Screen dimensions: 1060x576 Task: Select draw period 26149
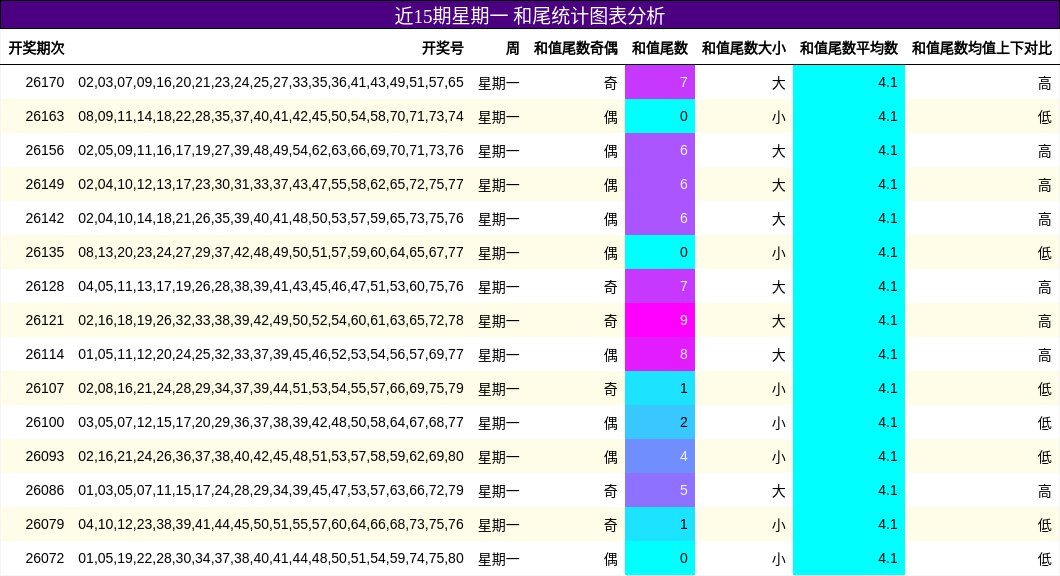45,185
